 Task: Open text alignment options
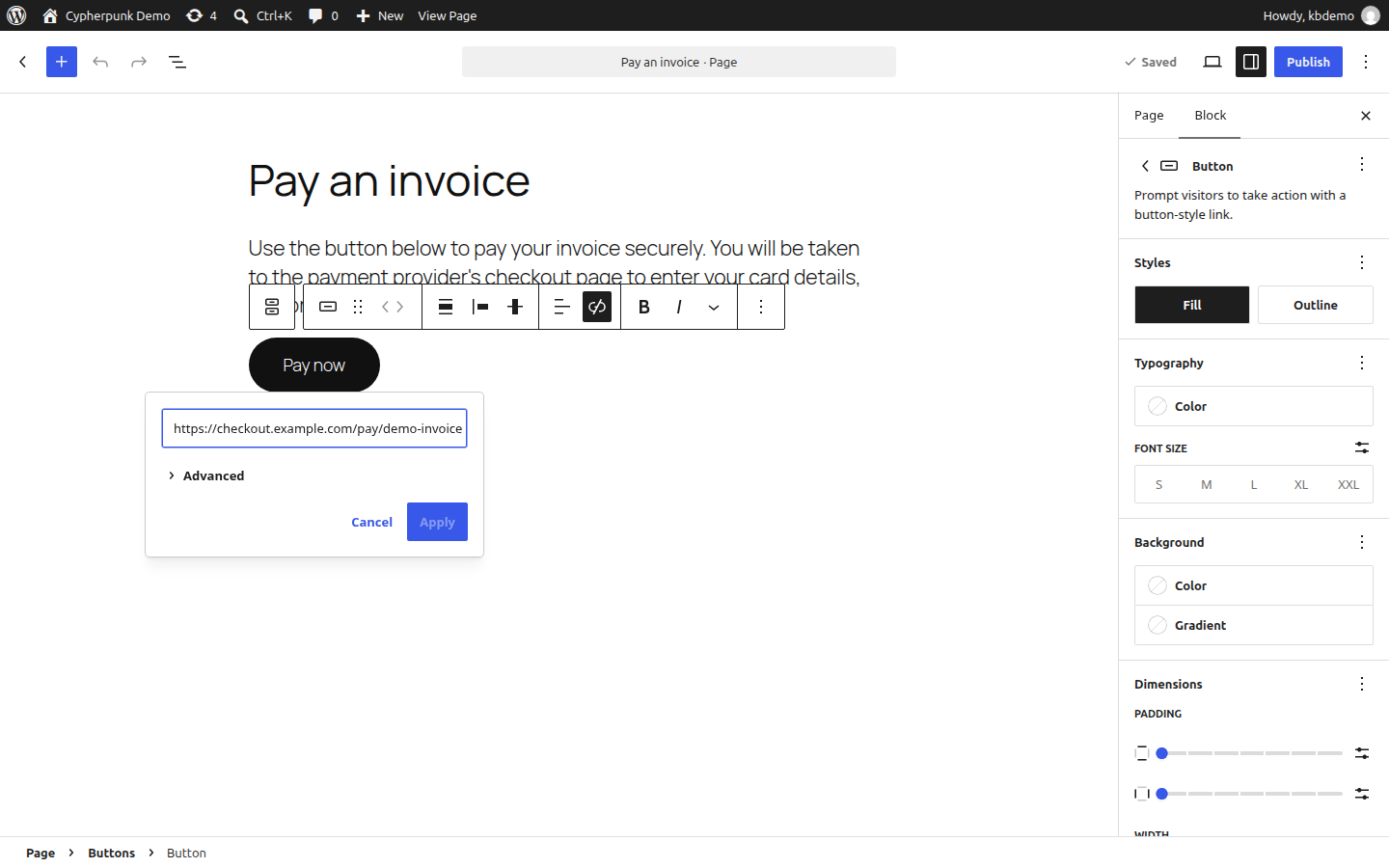tap(562, 307)
